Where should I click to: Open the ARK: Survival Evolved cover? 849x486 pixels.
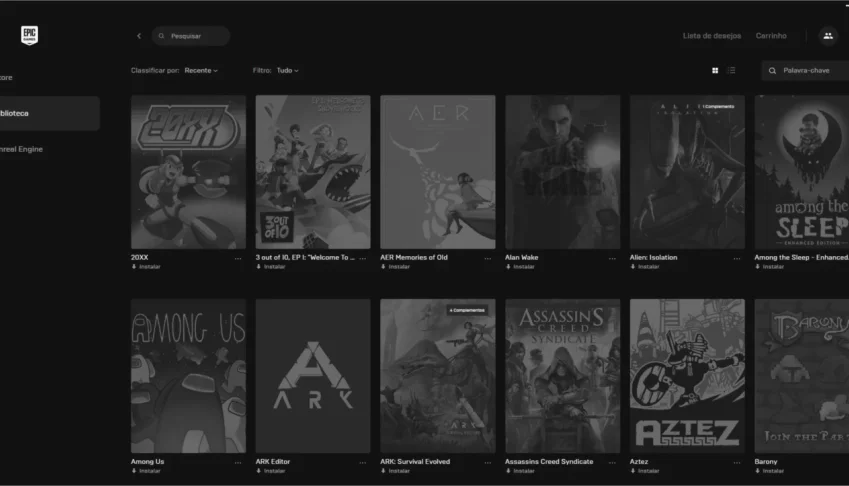[437, 376]
